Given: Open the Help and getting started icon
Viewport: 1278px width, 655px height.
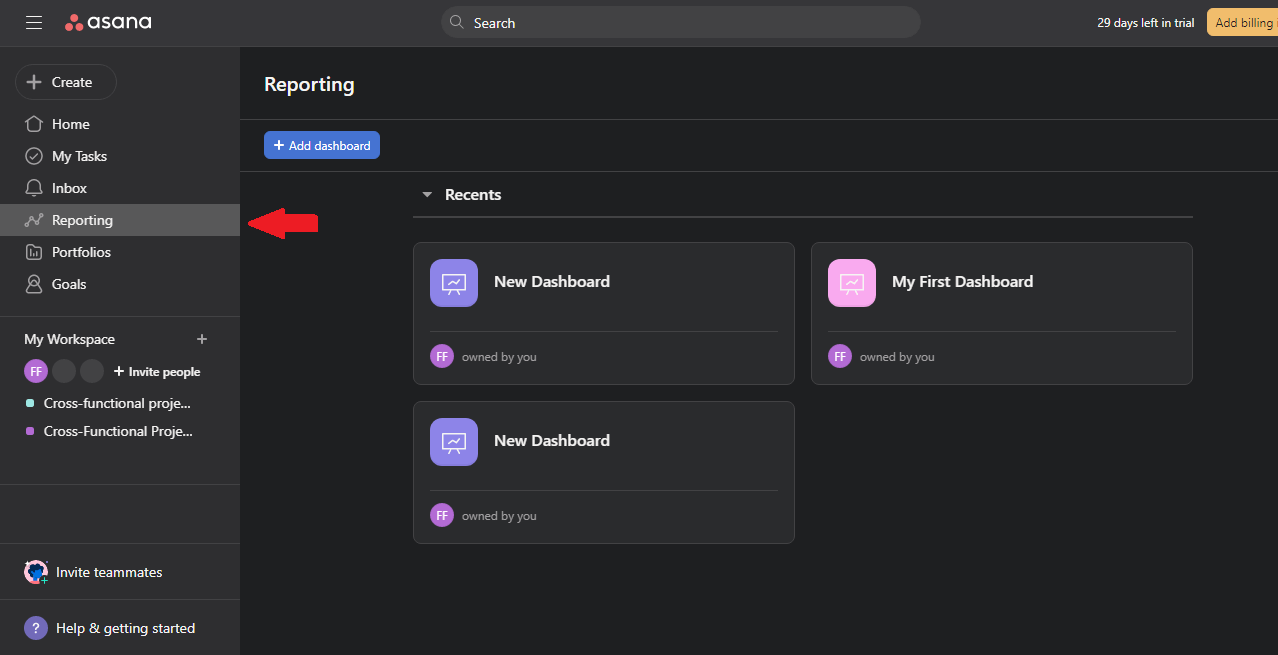Looking at the screenshot, I should pyautogui.click(x=36, y=627).
